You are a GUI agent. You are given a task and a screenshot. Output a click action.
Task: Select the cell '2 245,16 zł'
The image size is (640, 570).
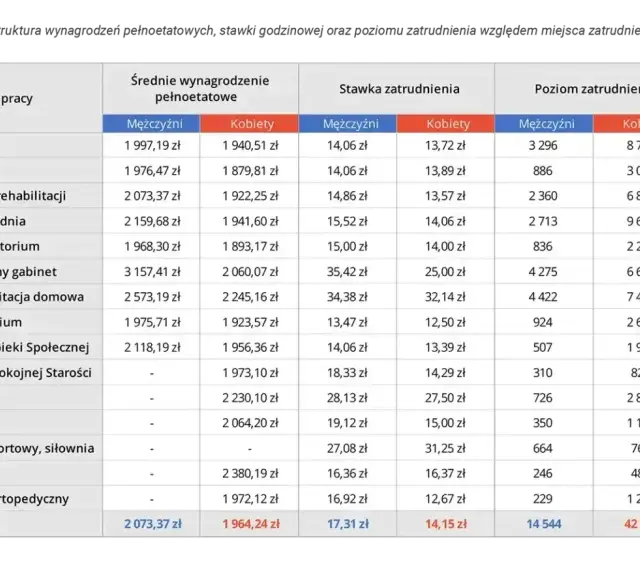250,297
